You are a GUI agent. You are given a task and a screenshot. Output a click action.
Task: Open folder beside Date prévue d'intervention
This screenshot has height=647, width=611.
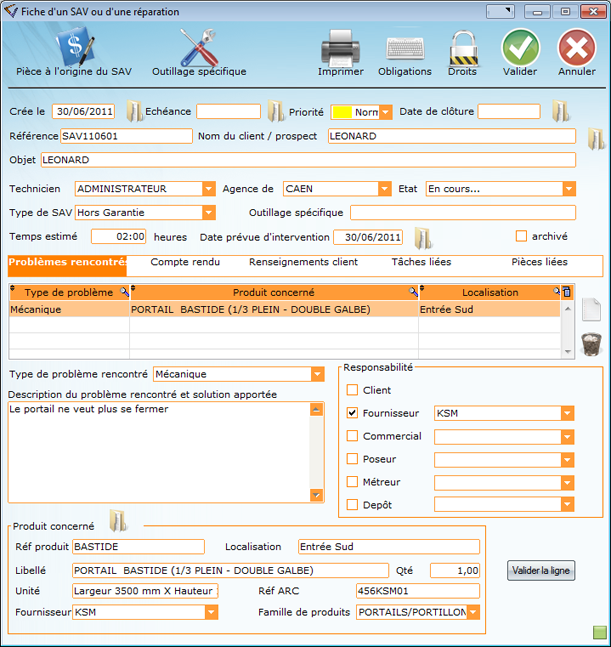[422, 238]
